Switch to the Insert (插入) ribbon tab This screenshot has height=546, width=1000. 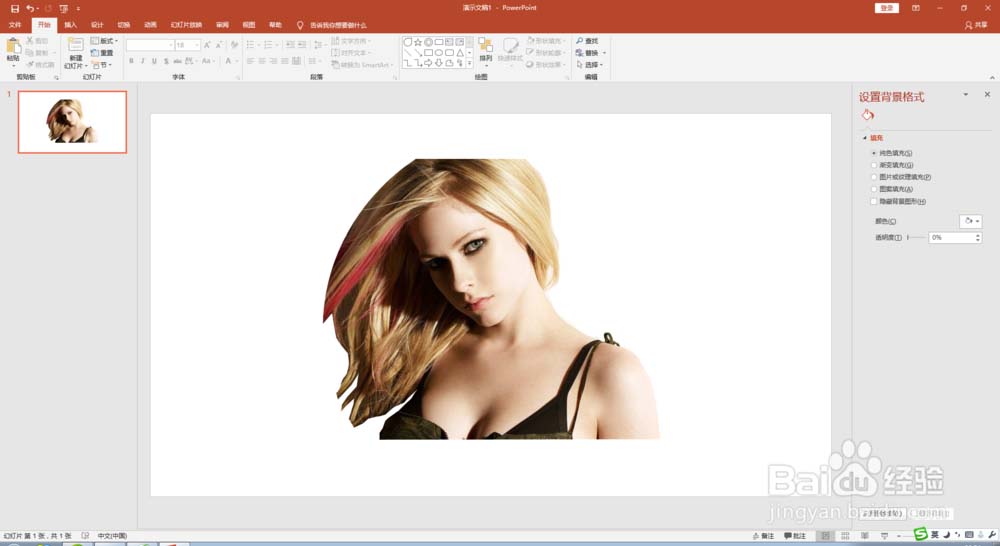tap(70, 24)
